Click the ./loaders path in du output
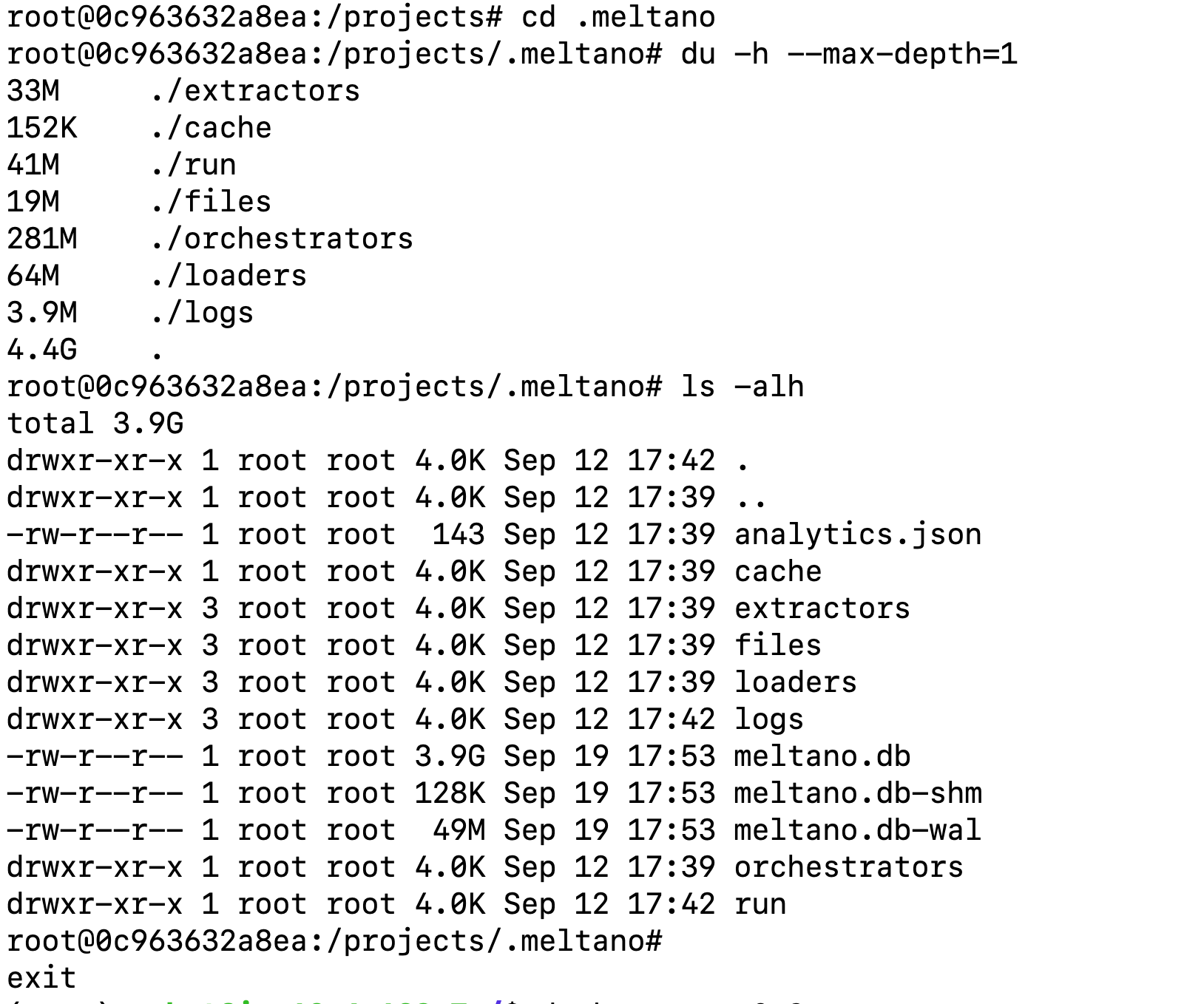This screenshot has height=1004, width=1204. point(228,276)
